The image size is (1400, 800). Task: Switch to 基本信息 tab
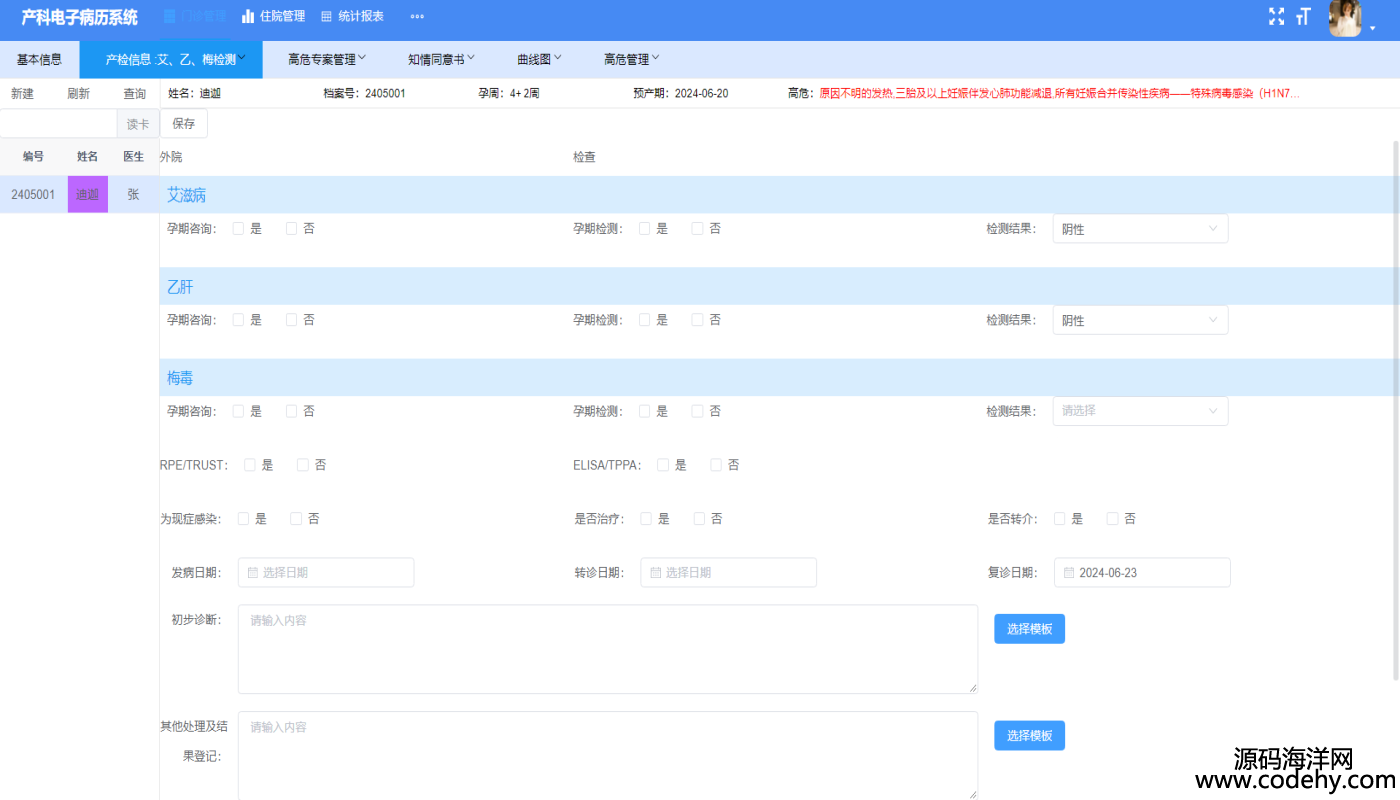click(x=39, y=59)
